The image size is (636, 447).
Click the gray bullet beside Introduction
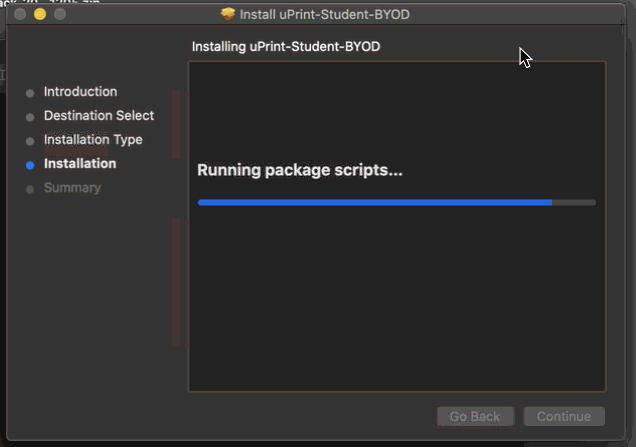click(30, 93)
